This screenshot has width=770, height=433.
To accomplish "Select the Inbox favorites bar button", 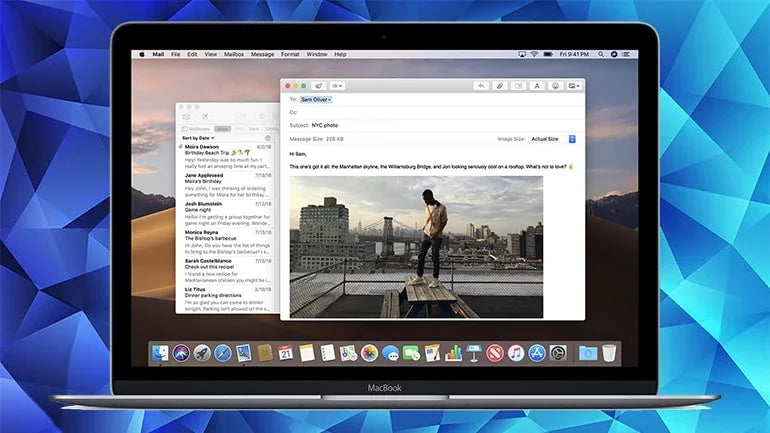I will (x=221, y=129).
